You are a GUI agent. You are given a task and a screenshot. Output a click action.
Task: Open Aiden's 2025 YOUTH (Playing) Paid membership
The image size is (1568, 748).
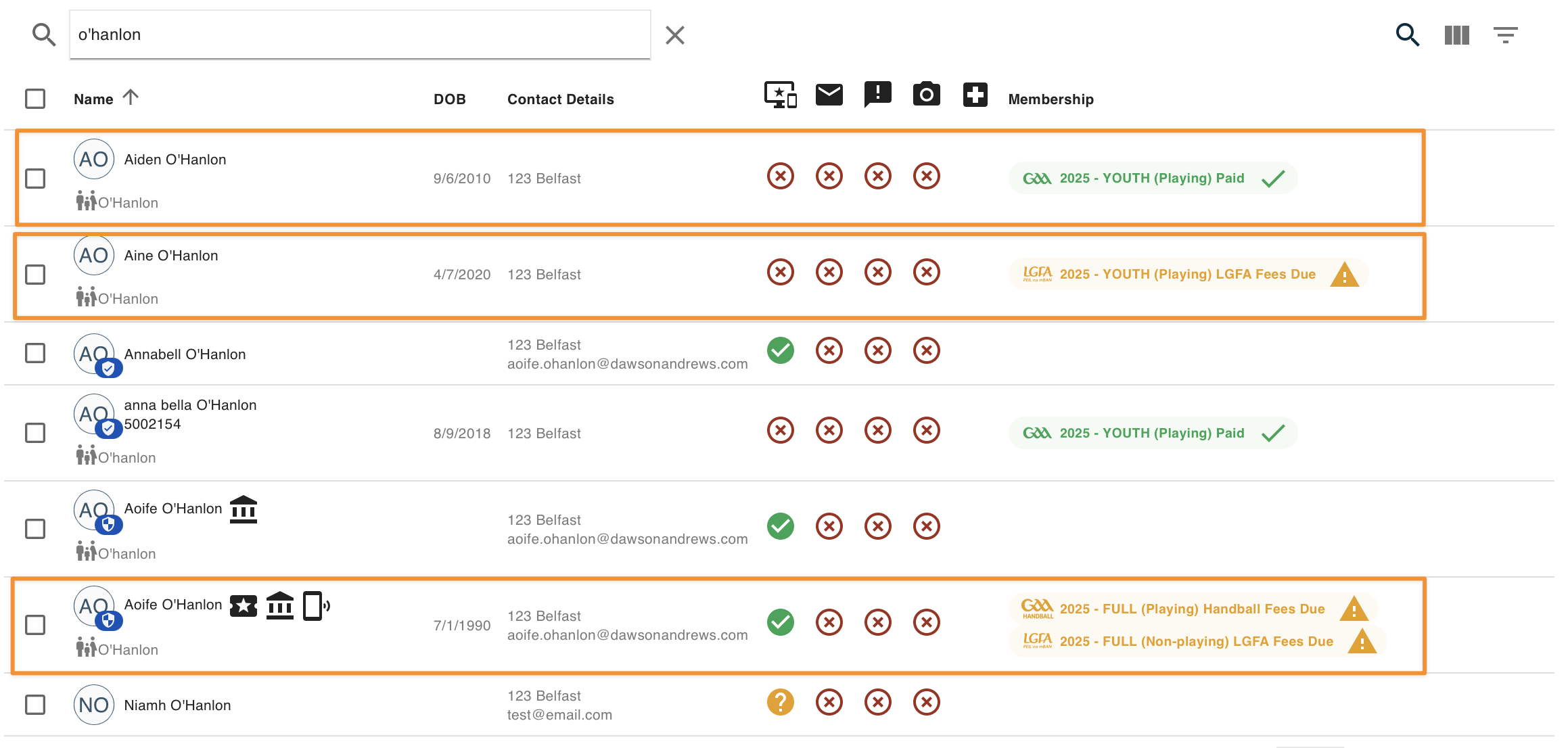(1153, 178)
